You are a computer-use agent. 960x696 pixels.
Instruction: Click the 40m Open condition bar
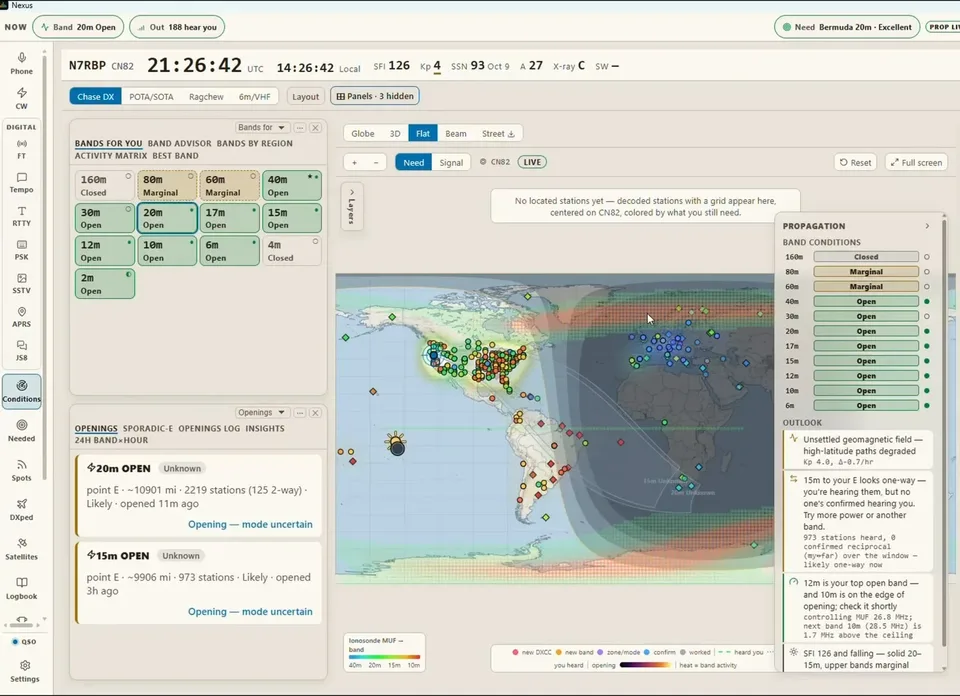click(x=866, y=301)
